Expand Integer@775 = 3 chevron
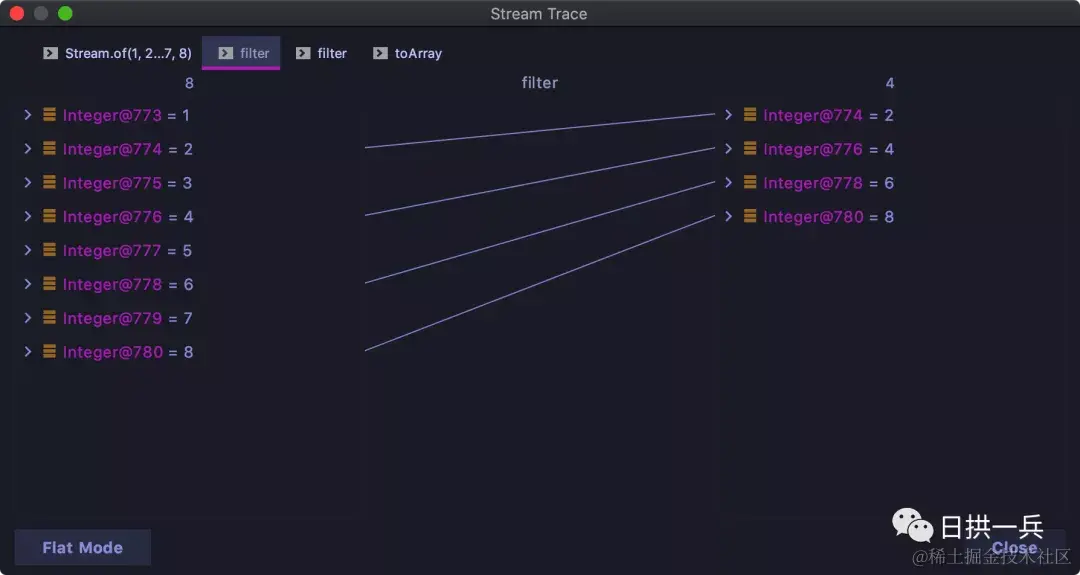Image resolution: width=1080 pixels, height=575 pixels. tap(28, 182)
